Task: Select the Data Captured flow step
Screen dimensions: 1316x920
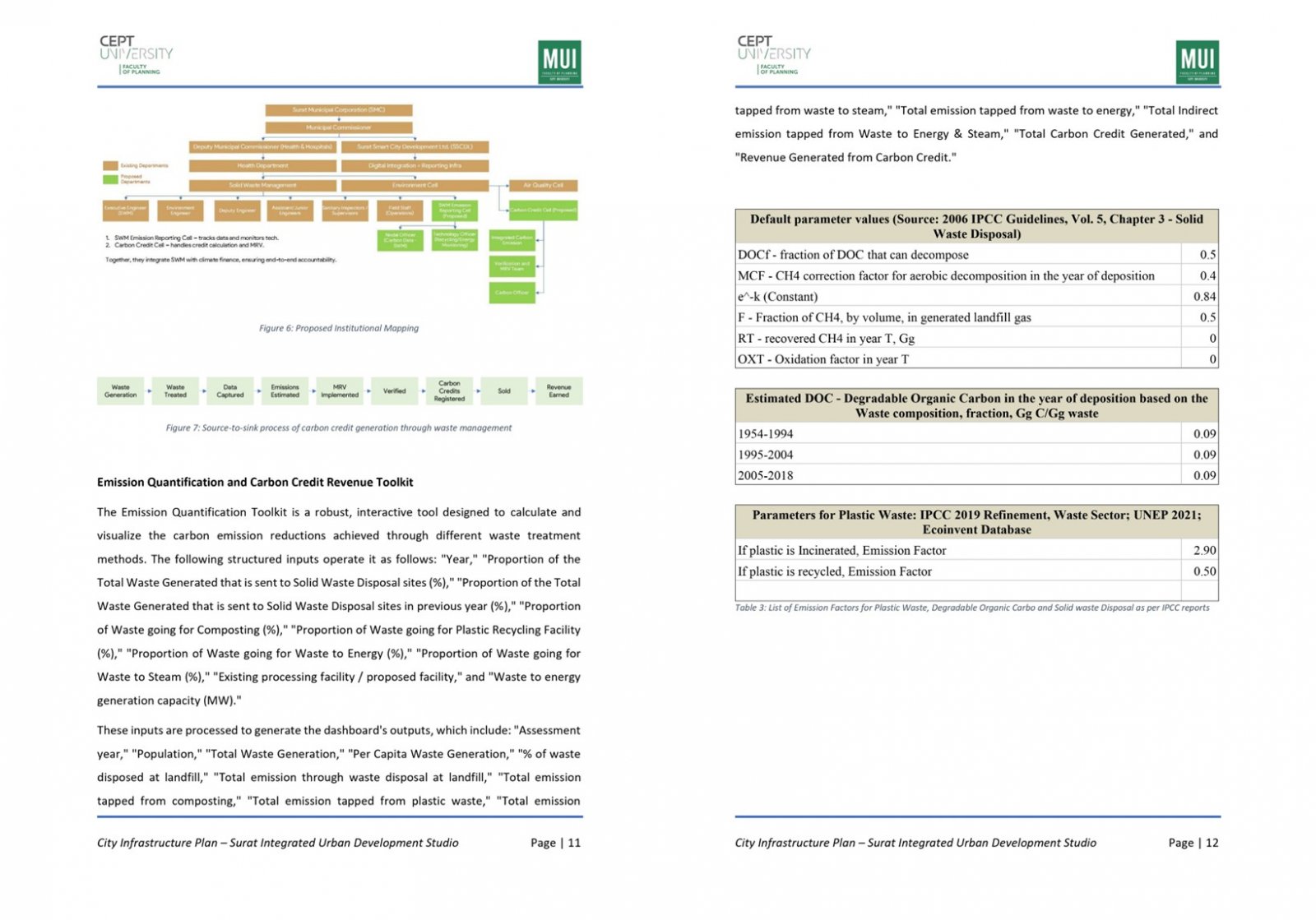Action: pyautogui.click(x=230, y=391)
